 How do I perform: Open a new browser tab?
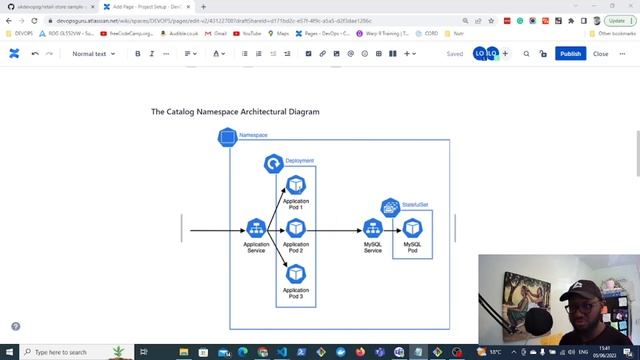pyautogui.click(x=203, y=7)
